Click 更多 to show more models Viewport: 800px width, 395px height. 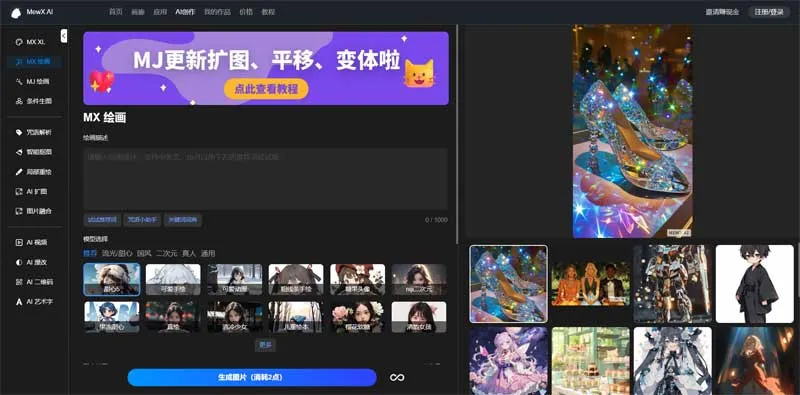(x=265, y=345)
